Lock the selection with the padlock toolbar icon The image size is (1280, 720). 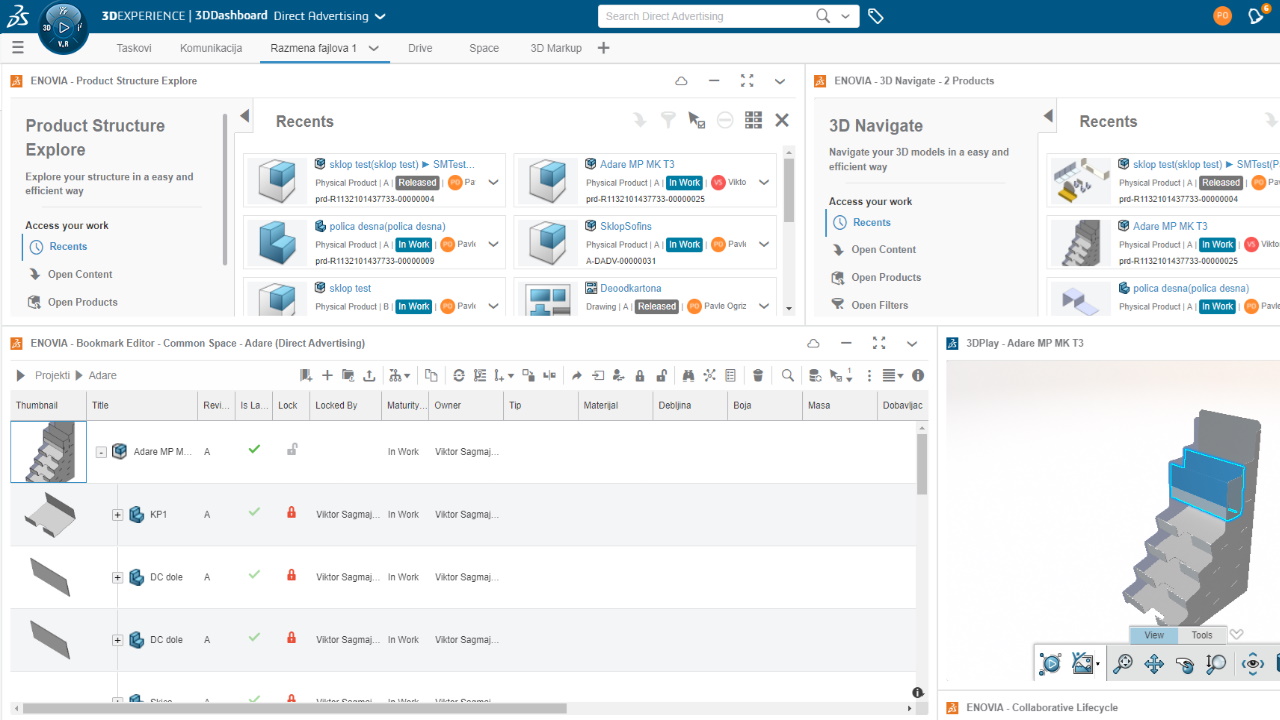click(640, 375)
